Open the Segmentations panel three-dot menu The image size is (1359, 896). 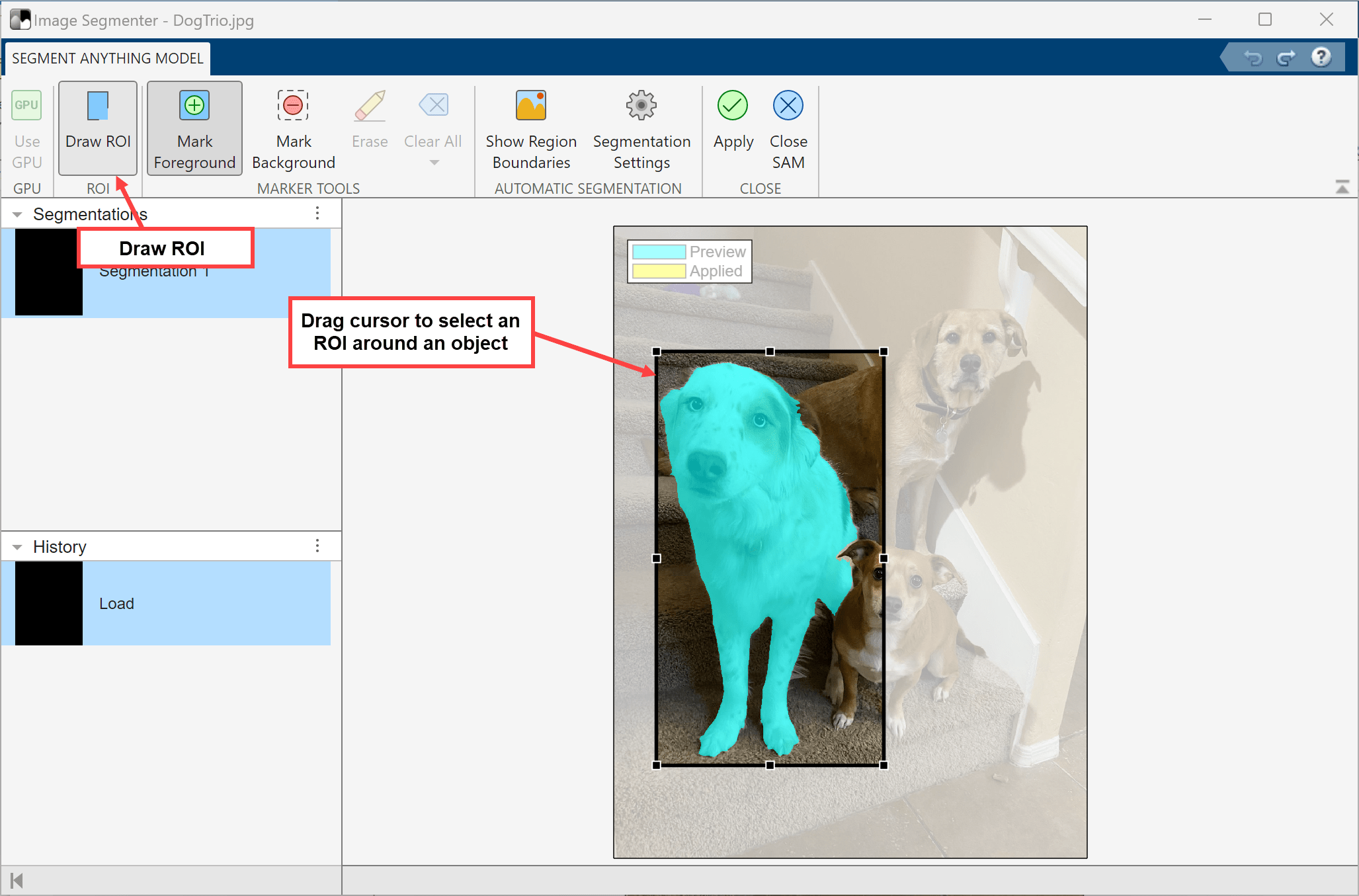tap(317, 213)
